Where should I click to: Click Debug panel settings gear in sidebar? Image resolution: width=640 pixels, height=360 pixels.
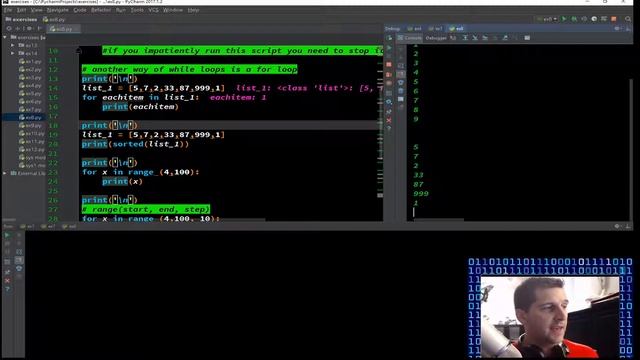tap(389, 102)
